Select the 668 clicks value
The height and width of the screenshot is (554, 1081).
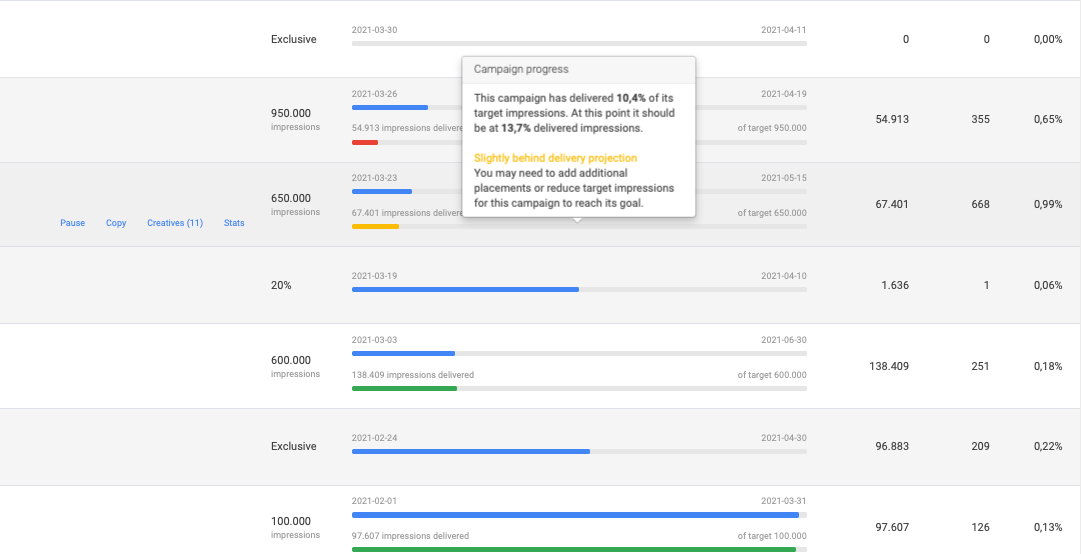click(x=980, y=204)
